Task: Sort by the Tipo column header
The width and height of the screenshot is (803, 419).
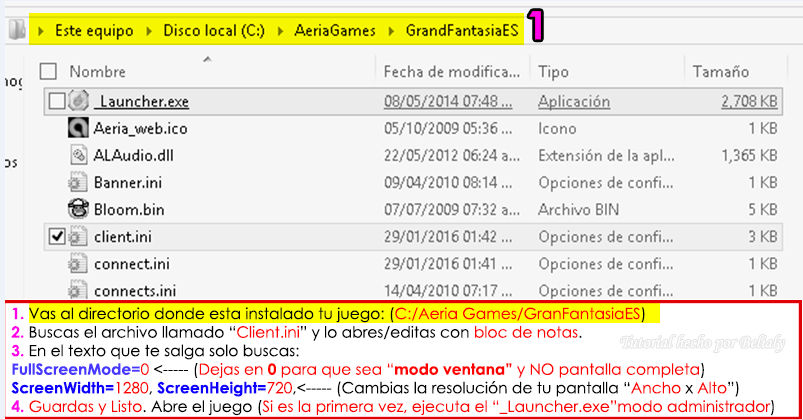Action: (x=553, y=72)
